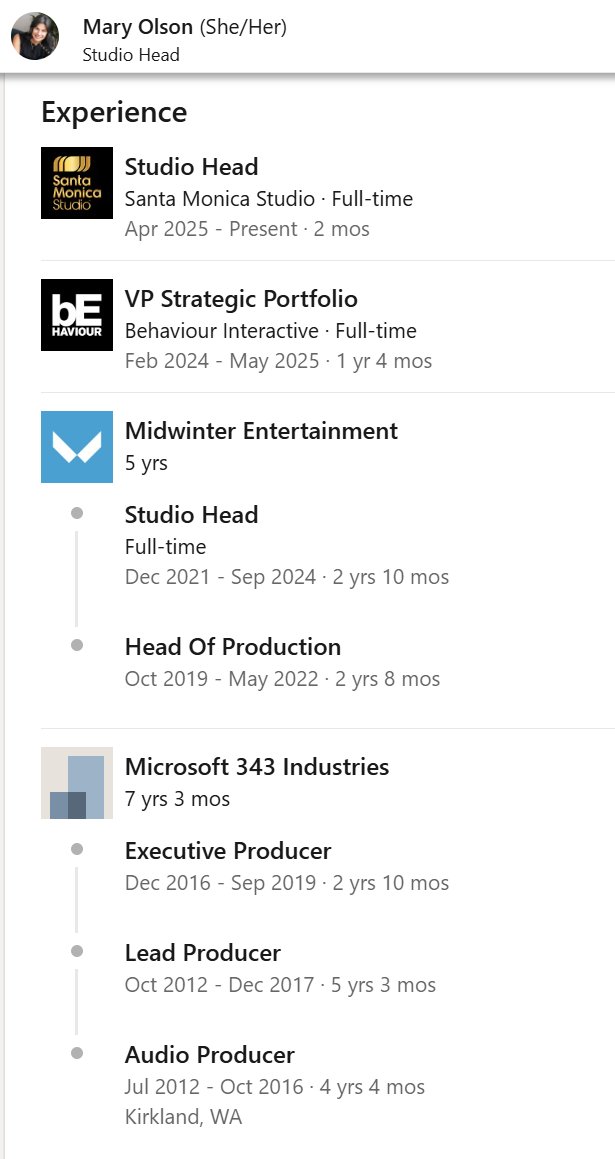The height and width of the screenshot is (1159, 615).
Task: Open the Santa Monica Studio logo
Action: [x=77, y=183]
